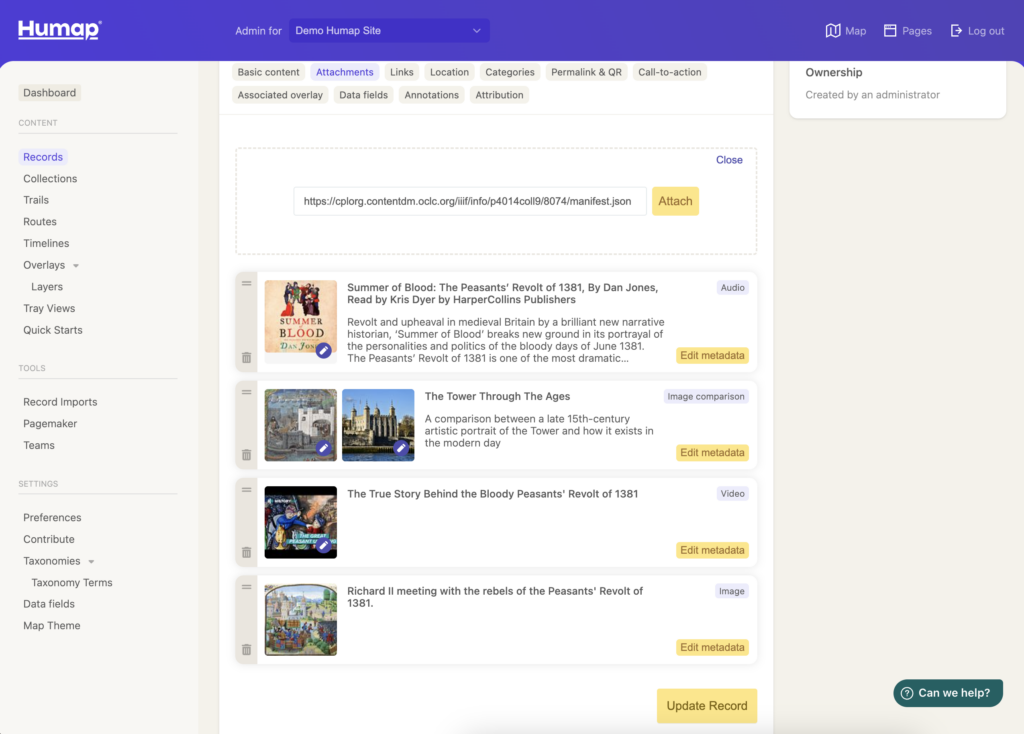The width and height of the screenshot is (1024, 734).
Task: Edit the modern Tower photo using its pencil icon
Action: (401, 448)
